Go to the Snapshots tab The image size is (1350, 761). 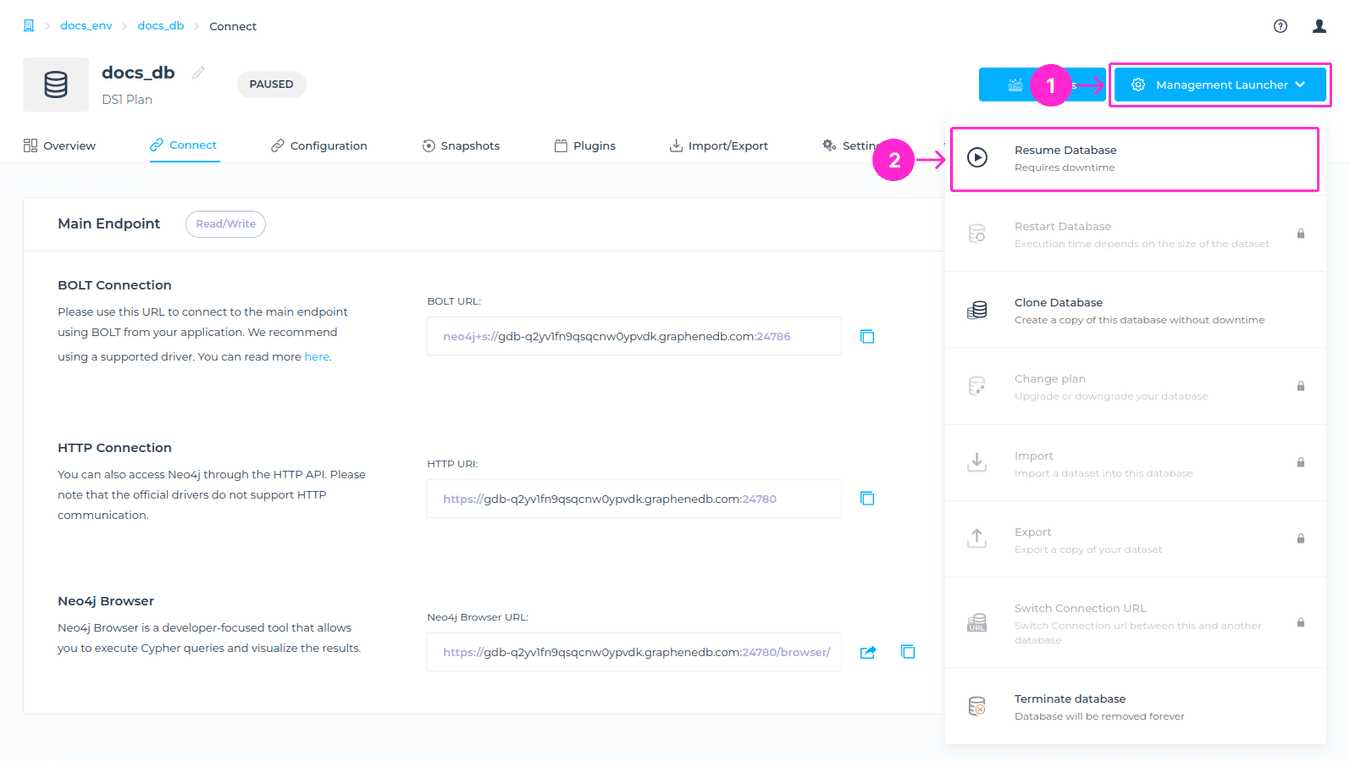click(461, 146)
